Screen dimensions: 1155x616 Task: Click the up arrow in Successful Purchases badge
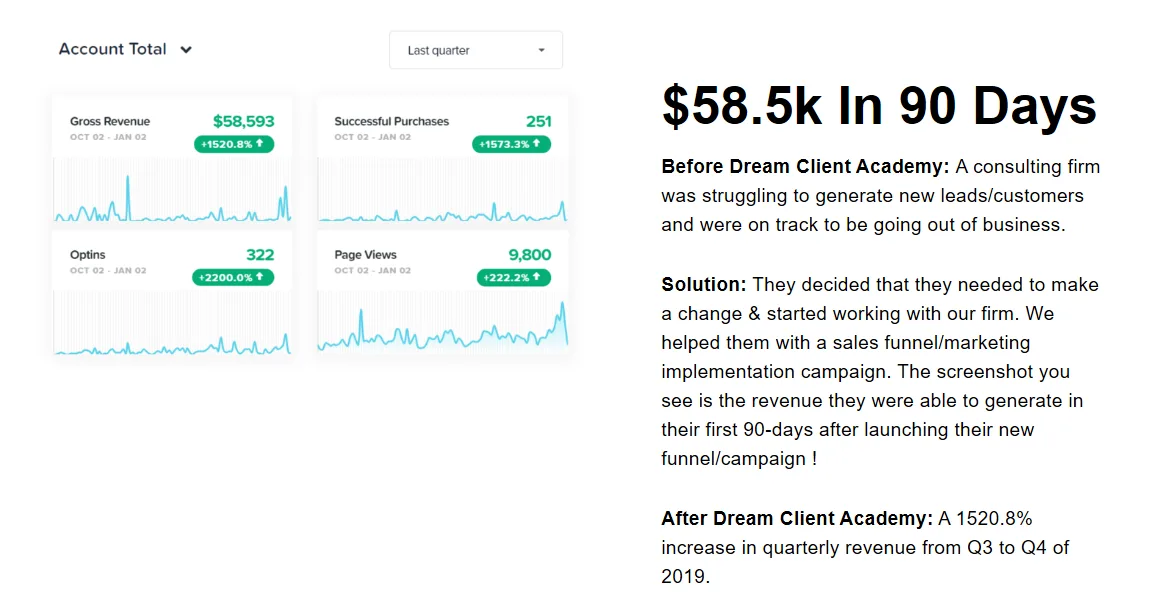[536, 144]
